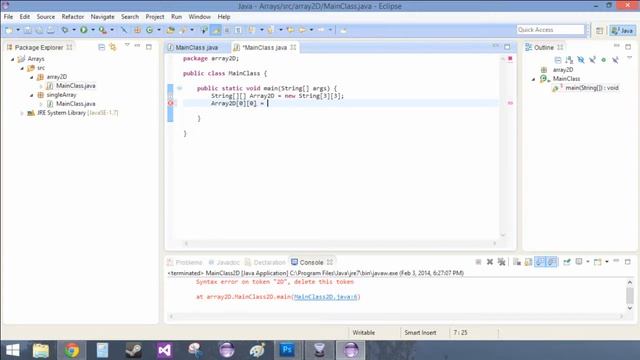Toggle Hide Fields in Outline view
Screen dimensions: 640x360
pyautogui.click(x=580, y=60)
